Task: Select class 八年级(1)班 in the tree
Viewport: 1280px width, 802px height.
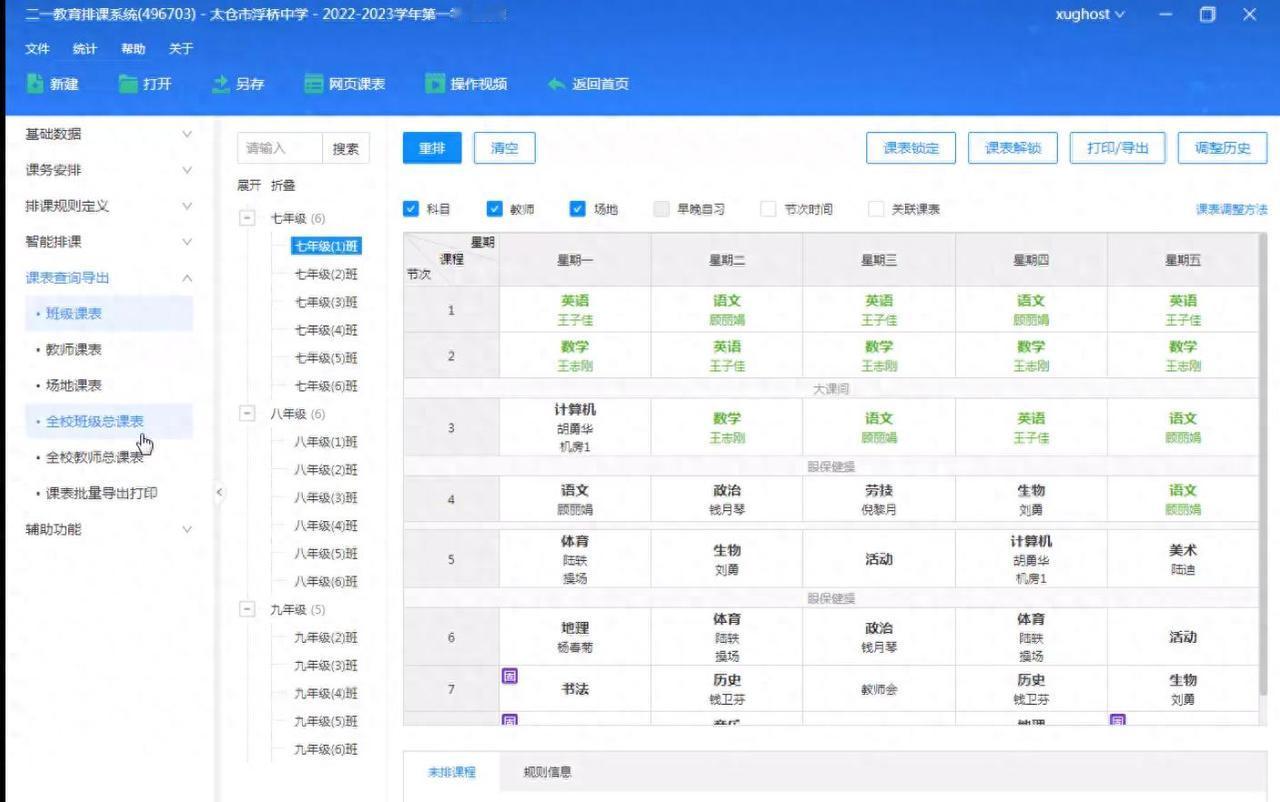Action: click(x=326, y=442)
